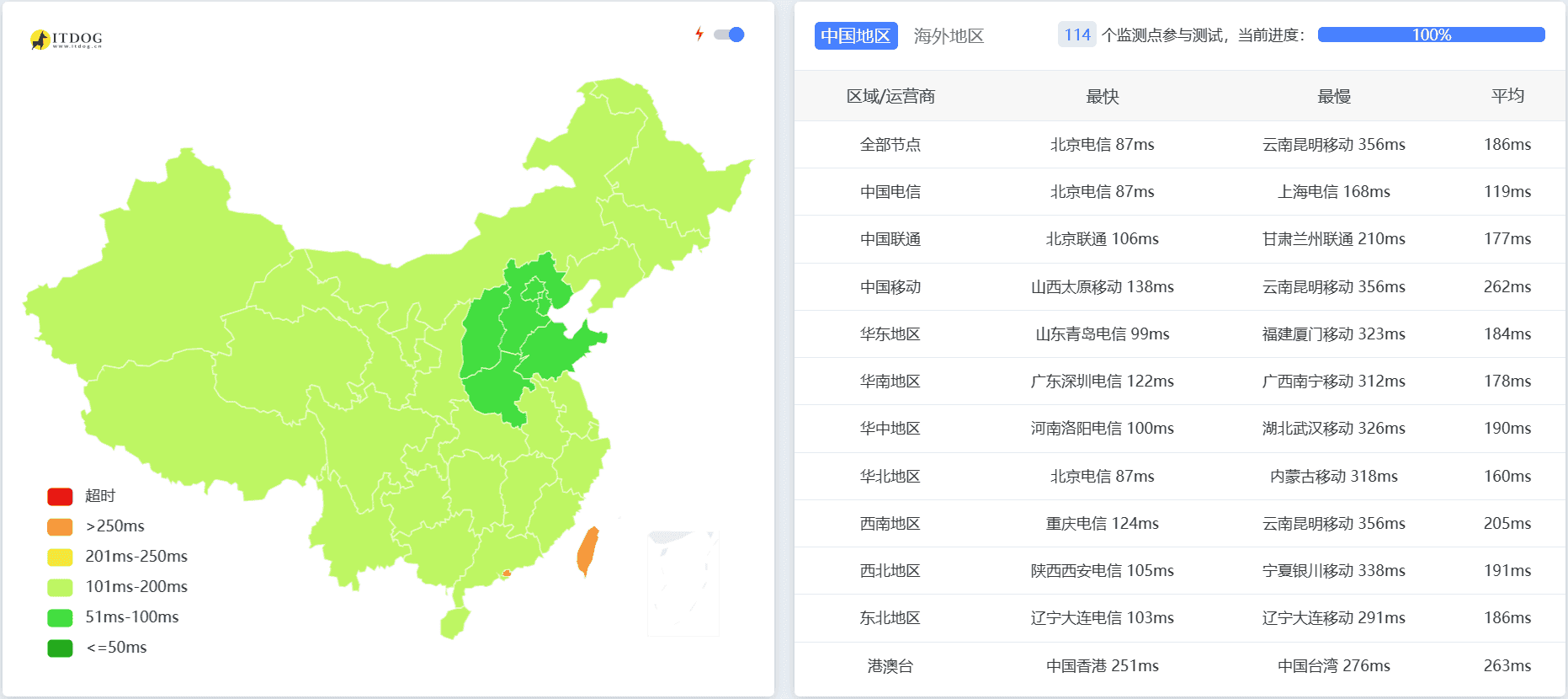Click the 100% progress bar
The image size is (1568, 699).
click(x=1430, y=35)
